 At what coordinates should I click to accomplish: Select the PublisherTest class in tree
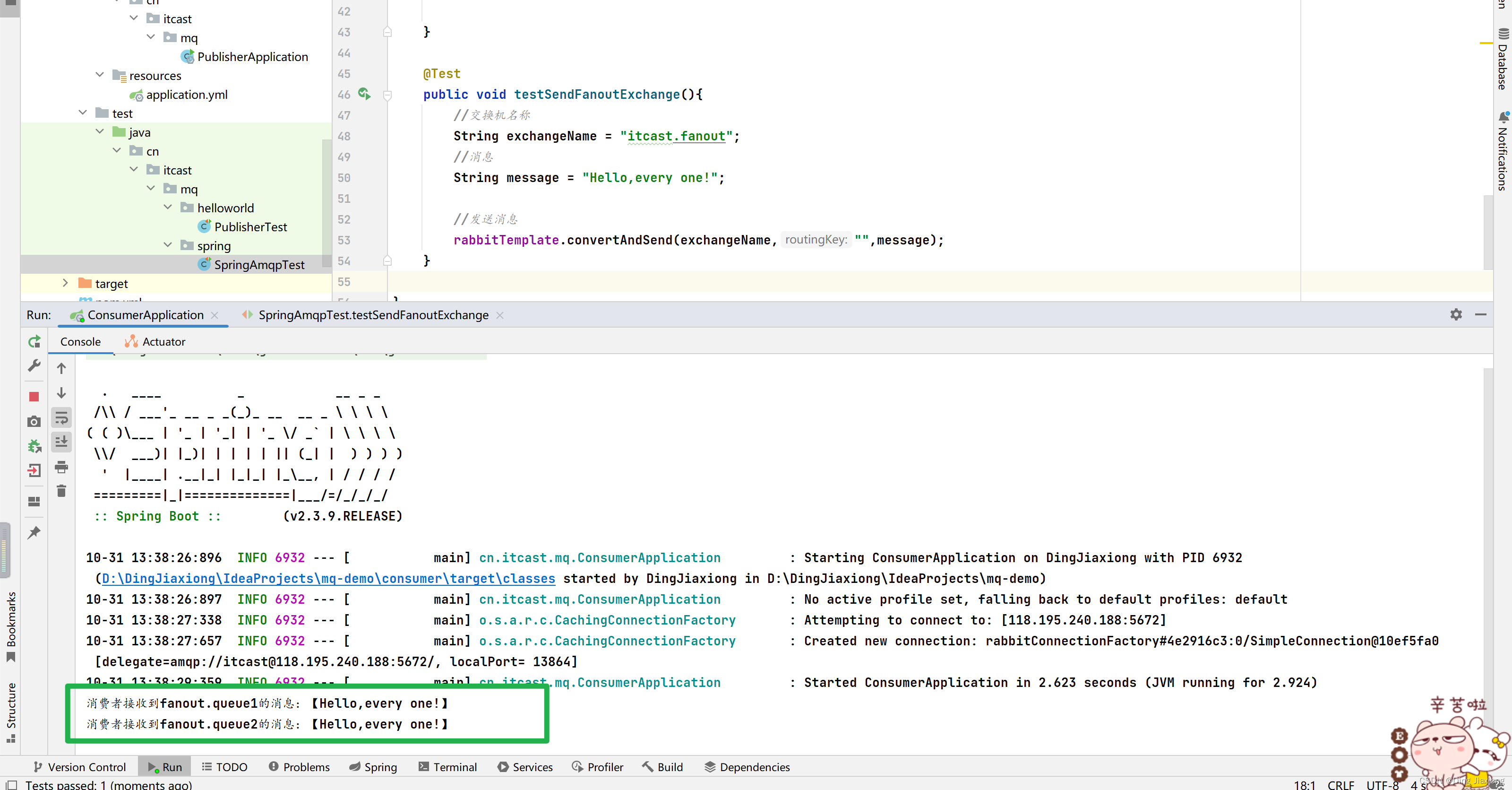click(x=250, y=227)
